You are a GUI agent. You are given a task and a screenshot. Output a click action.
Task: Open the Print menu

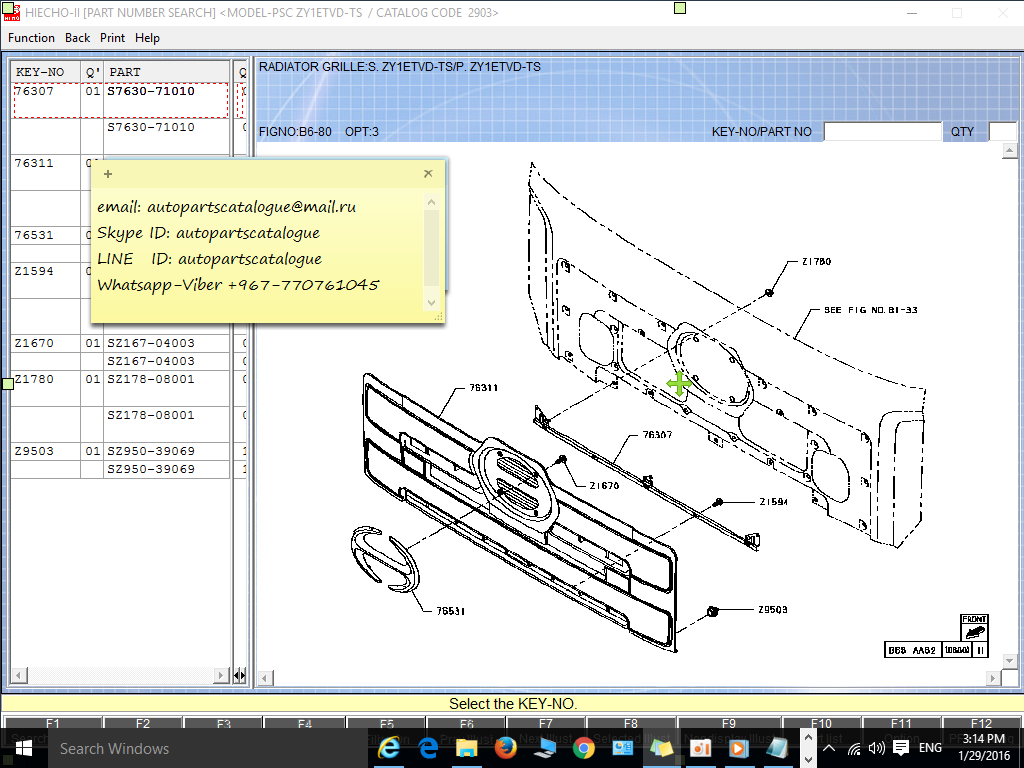click(112, 38)
